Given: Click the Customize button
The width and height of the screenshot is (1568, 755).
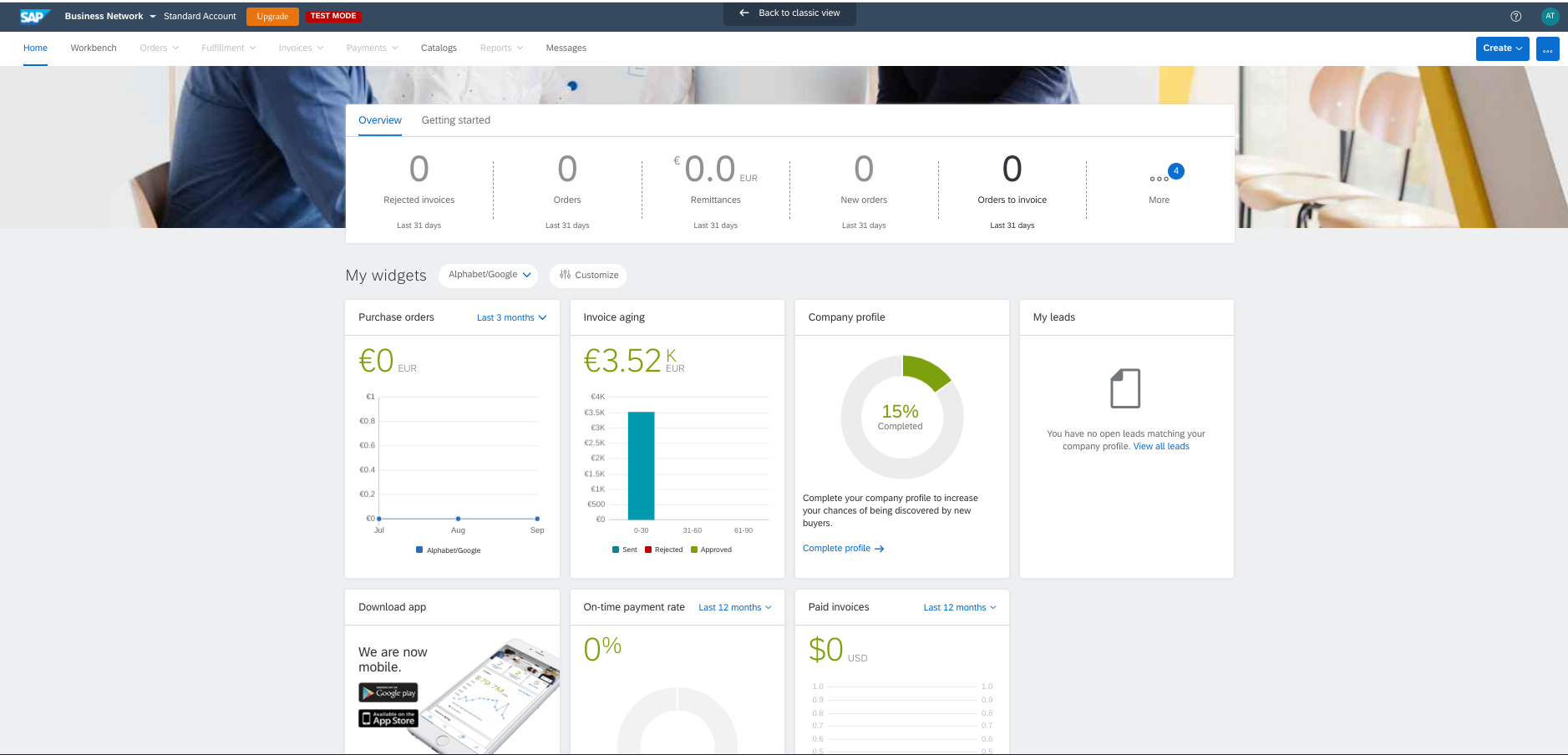Looking at the screenshot, I should click(x=588, y=275).
